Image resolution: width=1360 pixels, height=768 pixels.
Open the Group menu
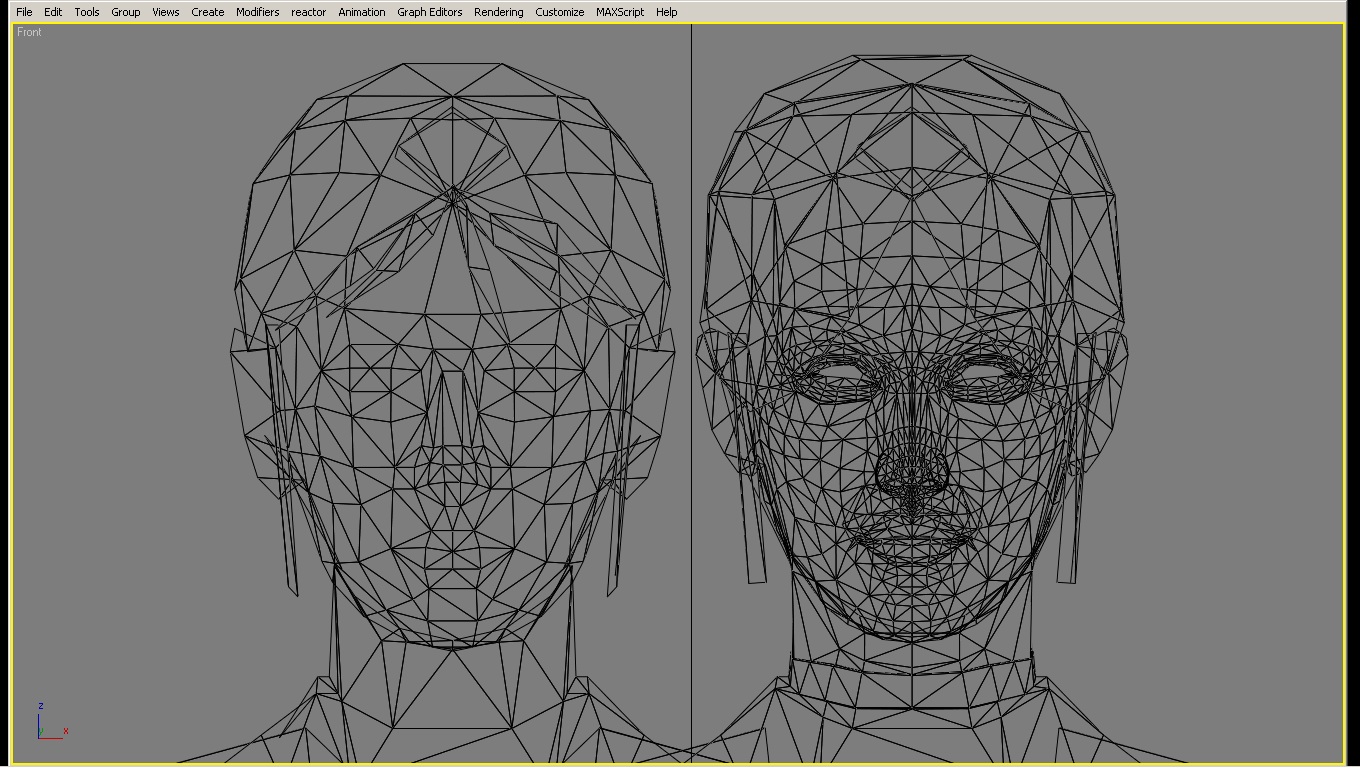click(x=125, y=12)
